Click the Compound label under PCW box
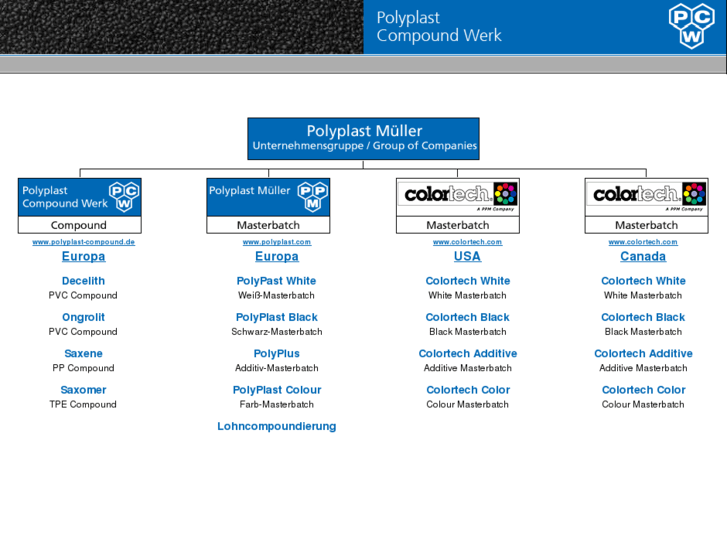727x545 pixels. tap(79, 225)
